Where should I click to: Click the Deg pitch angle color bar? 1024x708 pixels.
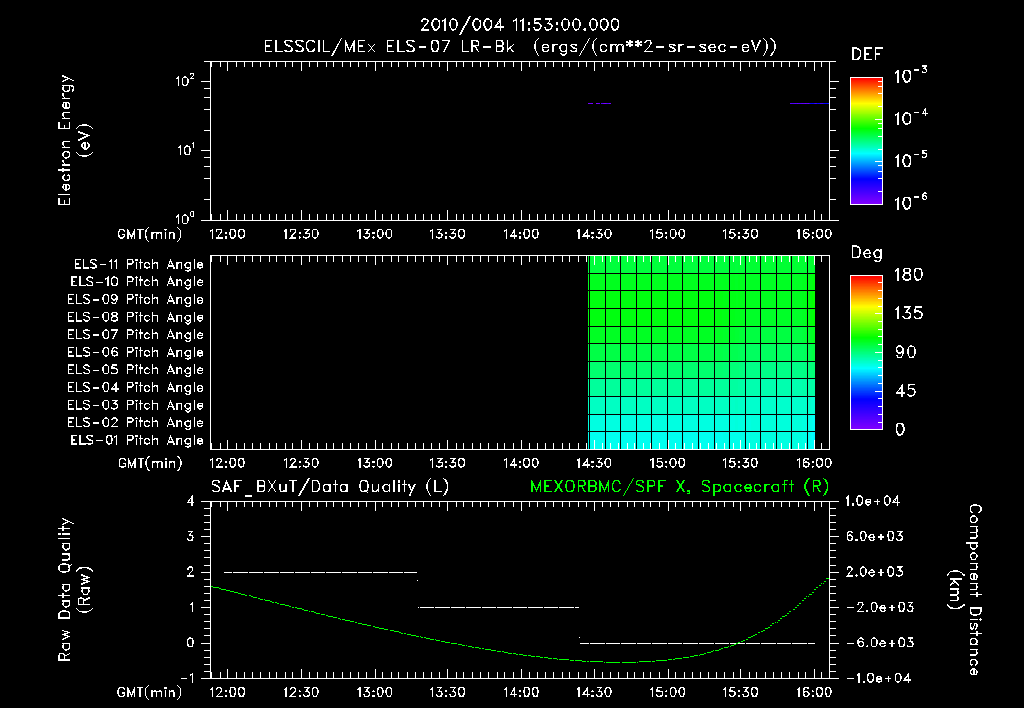coord(867,353)
